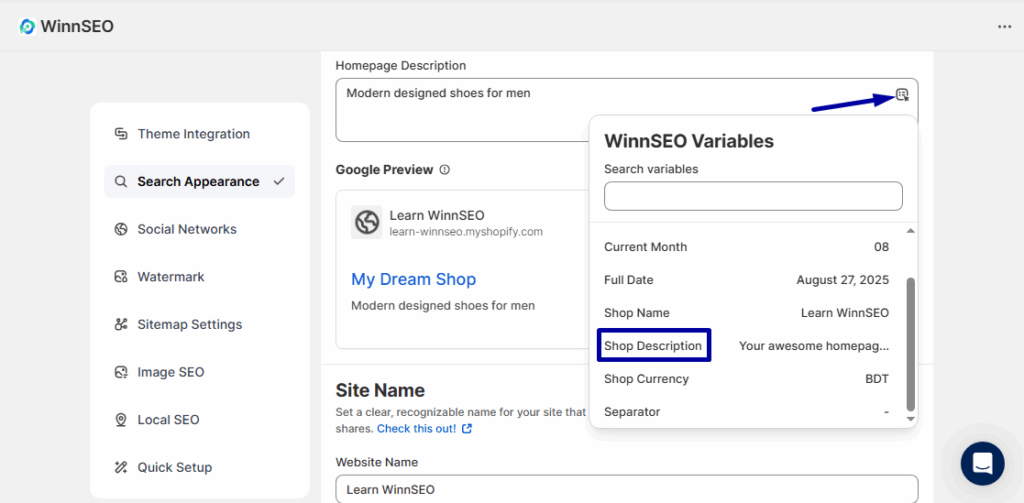Screen dimensions: 1024x503
Task: Click the variables icon in Homepage Description field
Action: (902, 95)
